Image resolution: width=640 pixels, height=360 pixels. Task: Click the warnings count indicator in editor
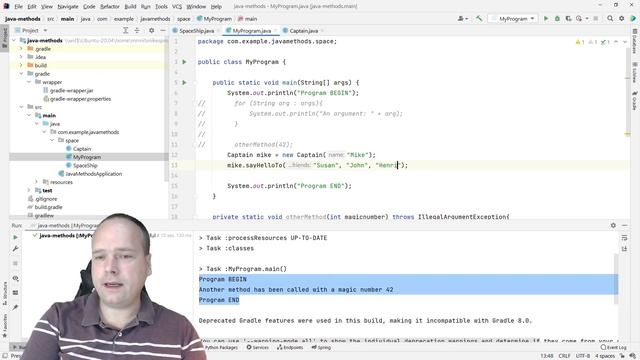[x=580, y=42]
